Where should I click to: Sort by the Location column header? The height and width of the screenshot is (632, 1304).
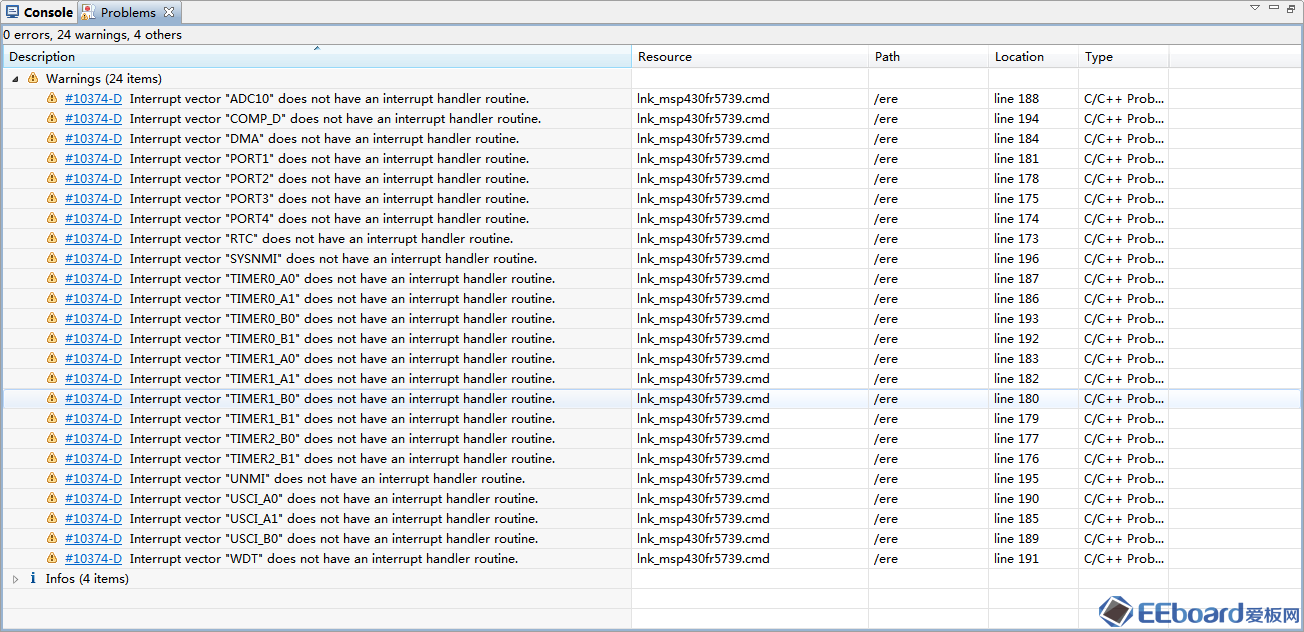tap(1033, 57)
